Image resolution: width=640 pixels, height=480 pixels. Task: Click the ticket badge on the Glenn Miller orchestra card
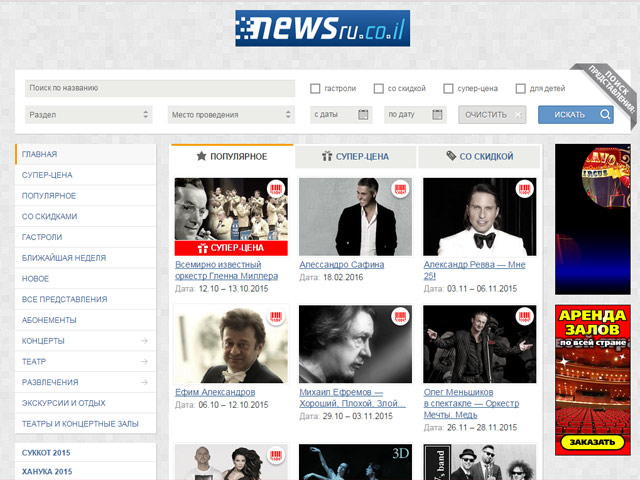pos(276,189)
